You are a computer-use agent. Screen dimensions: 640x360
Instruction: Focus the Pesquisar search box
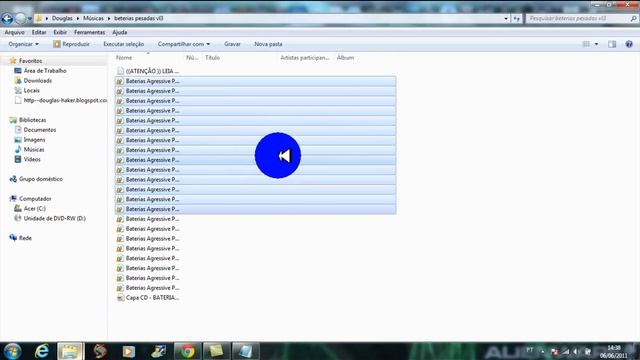pyautogui.click(x=578, y=18)
